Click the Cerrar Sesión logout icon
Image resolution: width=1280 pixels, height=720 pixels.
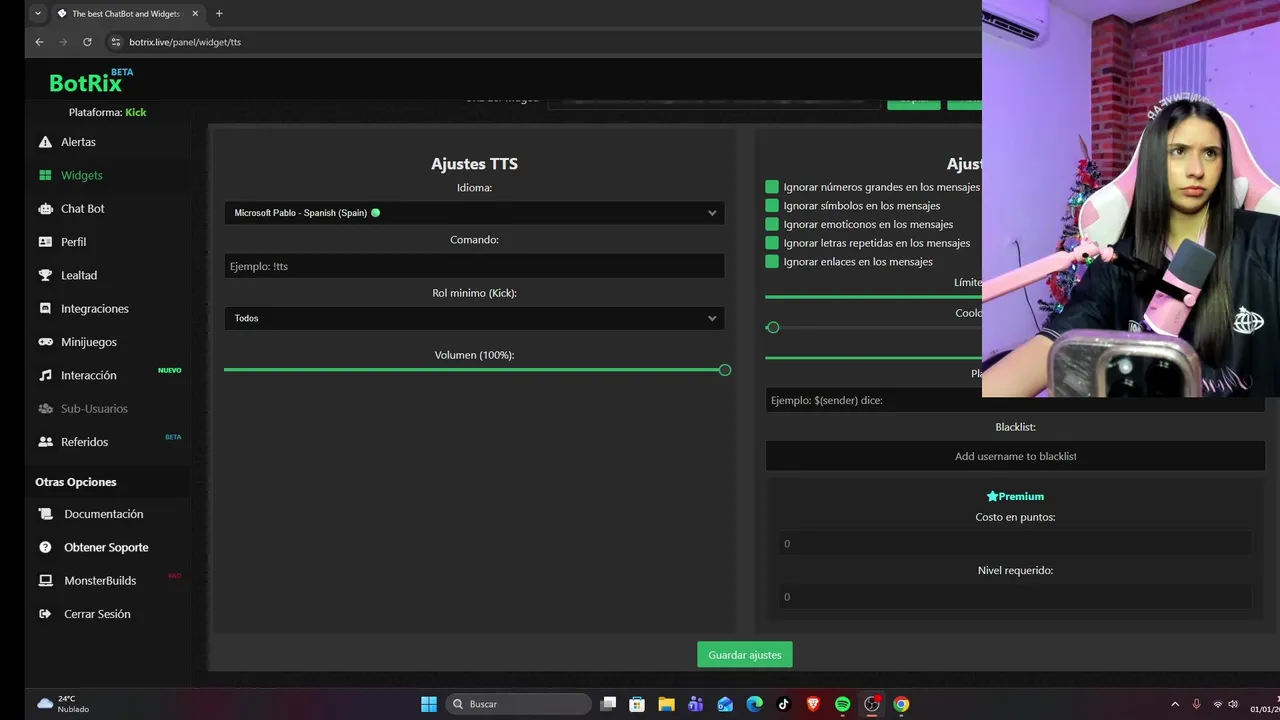(x=45, y=614)
